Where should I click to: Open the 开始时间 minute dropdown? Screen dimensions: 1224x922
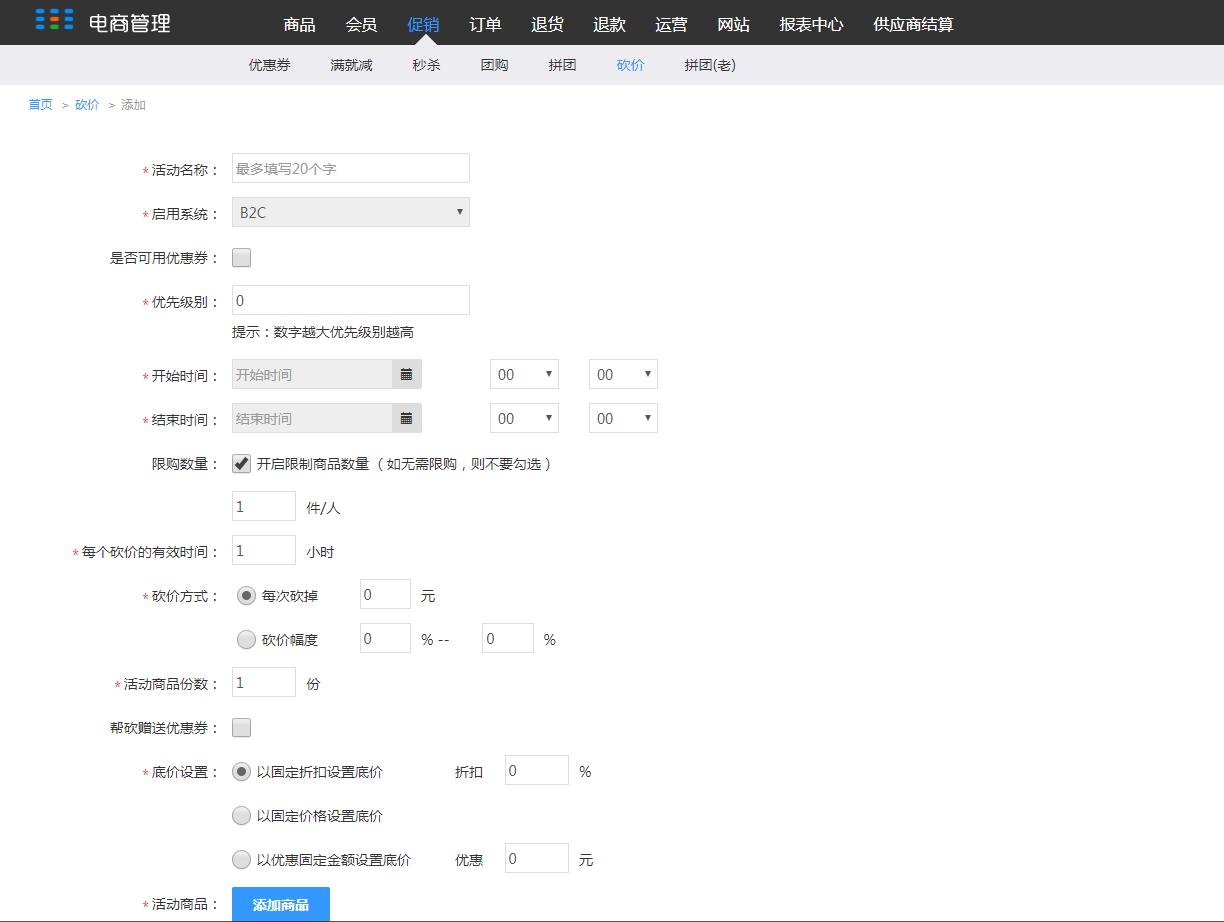tap(623, 375)
